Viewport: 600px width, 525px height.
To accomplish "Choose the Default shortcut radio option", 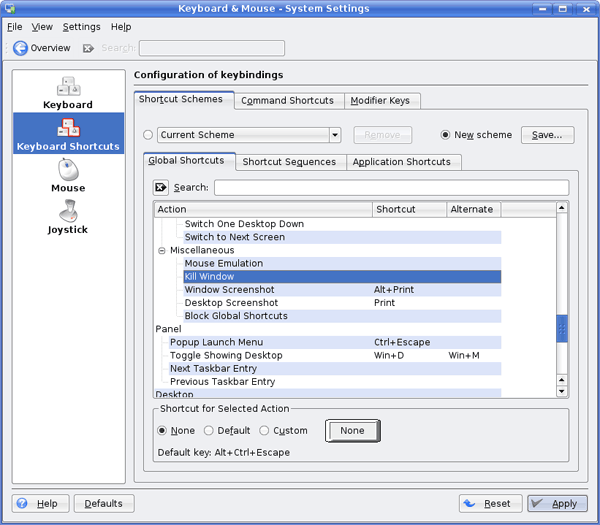I will tap(209, 430).
